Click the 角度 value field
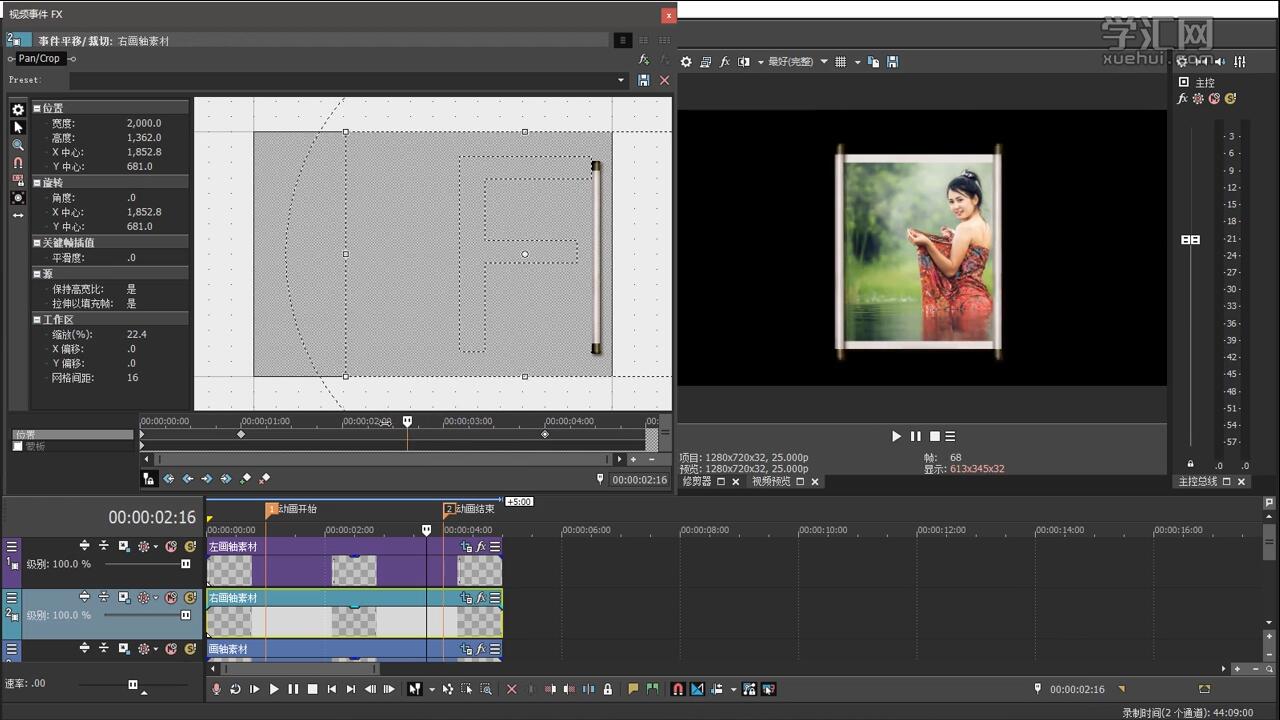 click(x=132, y=198)
